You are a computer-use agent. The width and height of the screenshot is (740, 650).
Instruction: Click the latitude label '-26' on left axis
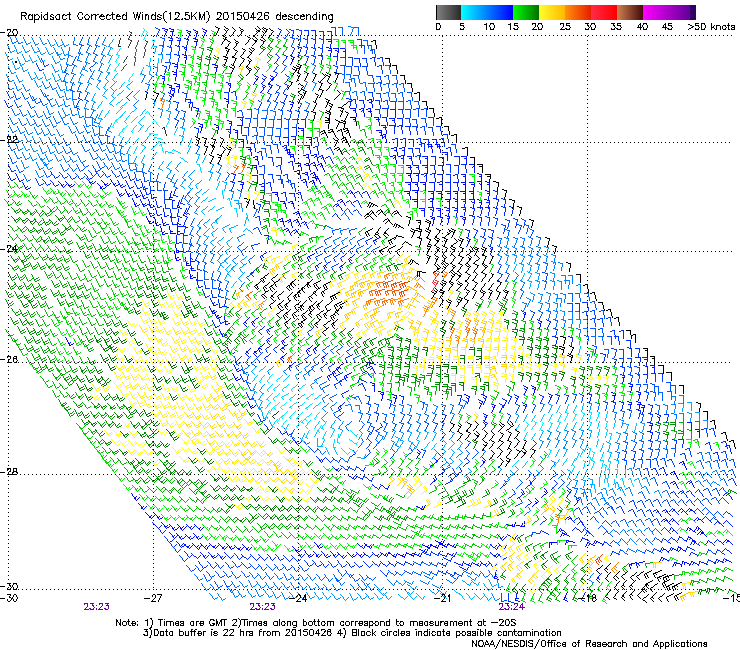(10, 360)
